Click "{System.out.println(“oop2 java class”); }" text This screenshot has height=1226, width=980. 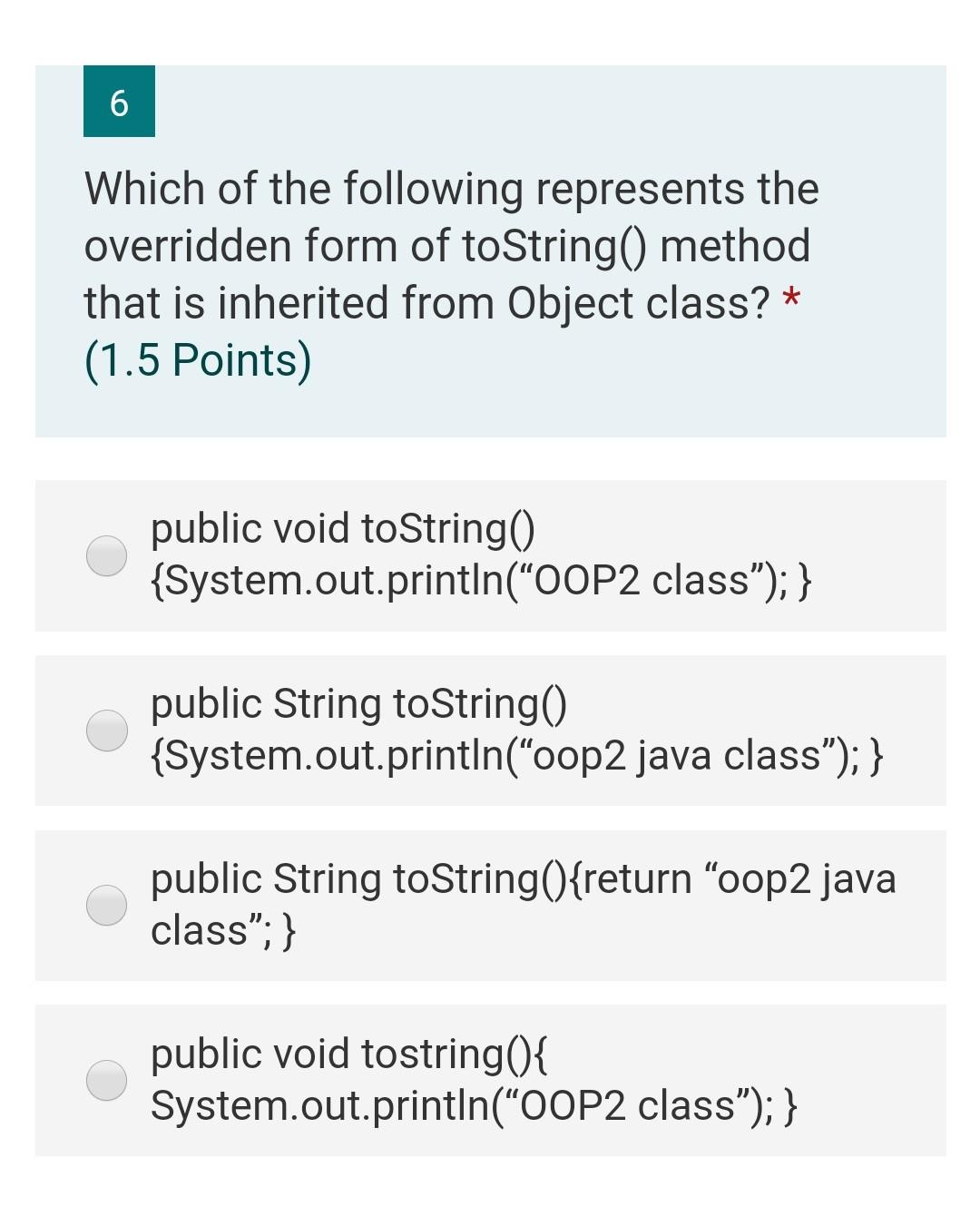click(517, 755)
